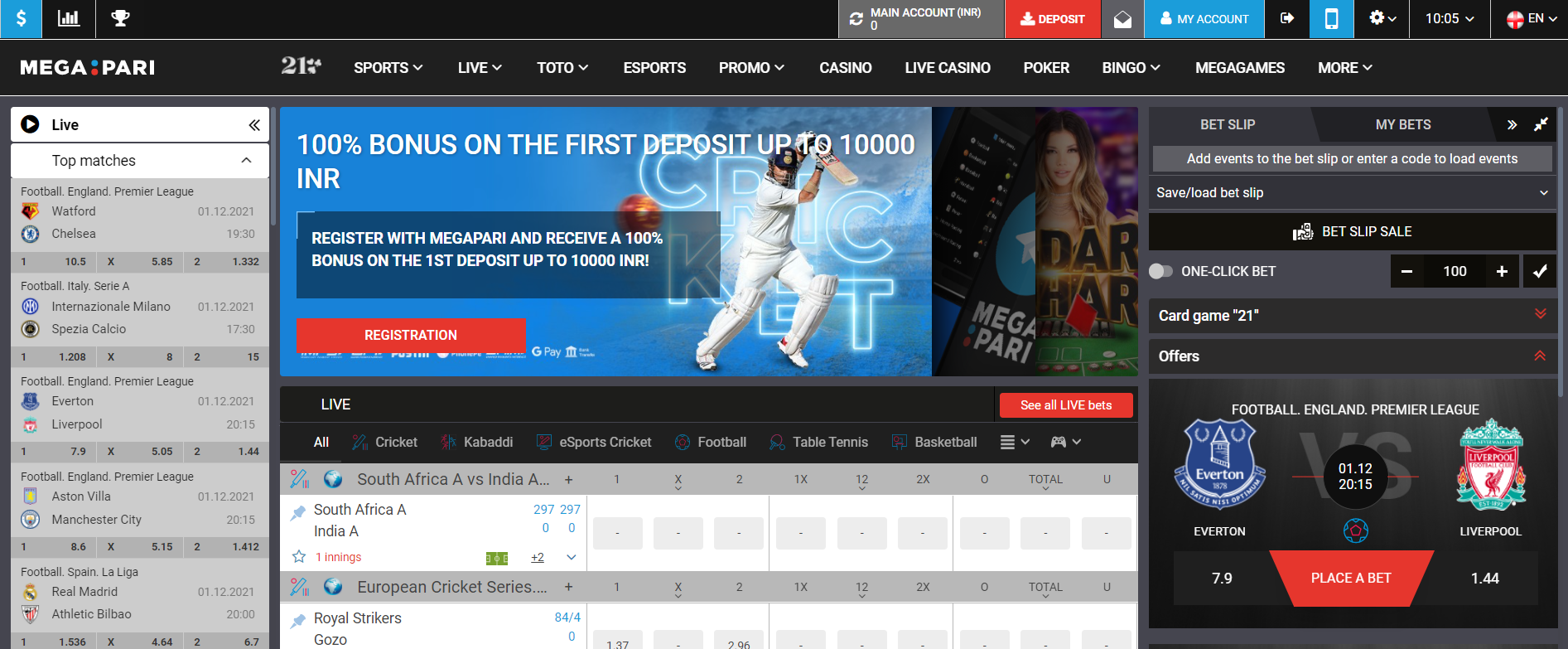Expand South Africa A vs India A league plus
This screenshot has width=1568, height=649.
(x=568, y=480)
